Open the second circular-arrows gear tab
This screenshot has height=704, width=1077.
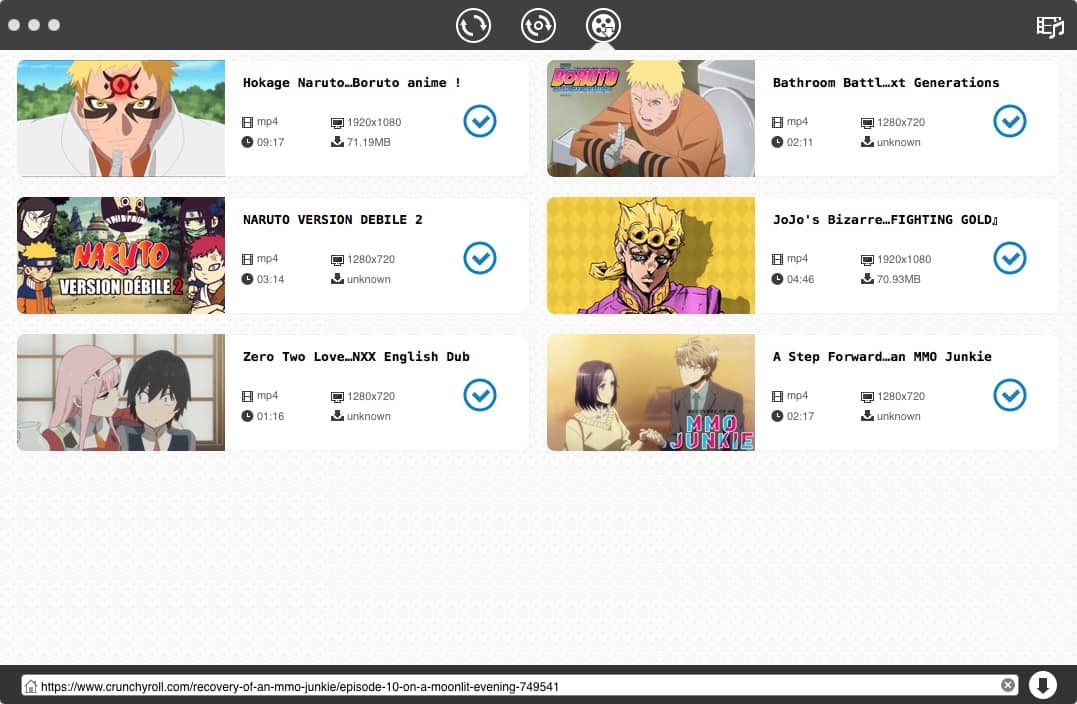[x=538, y=25]
